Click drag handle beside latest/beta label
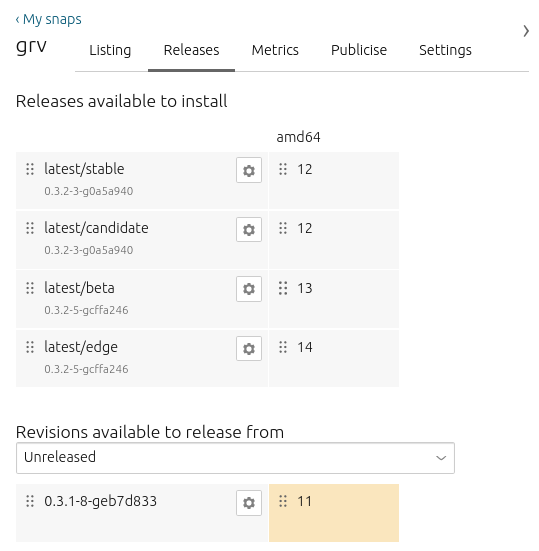539x551 pixels. click(x=30, y=288)
